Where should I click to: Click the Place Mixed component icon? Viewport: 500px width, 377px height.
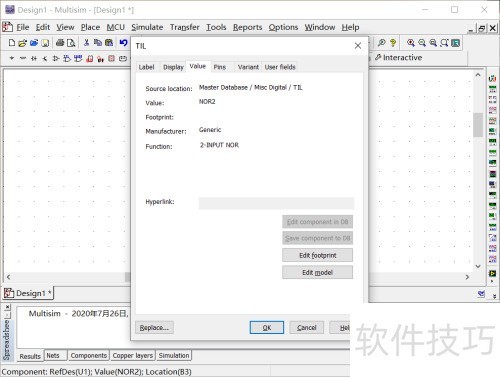click(100, 59)
